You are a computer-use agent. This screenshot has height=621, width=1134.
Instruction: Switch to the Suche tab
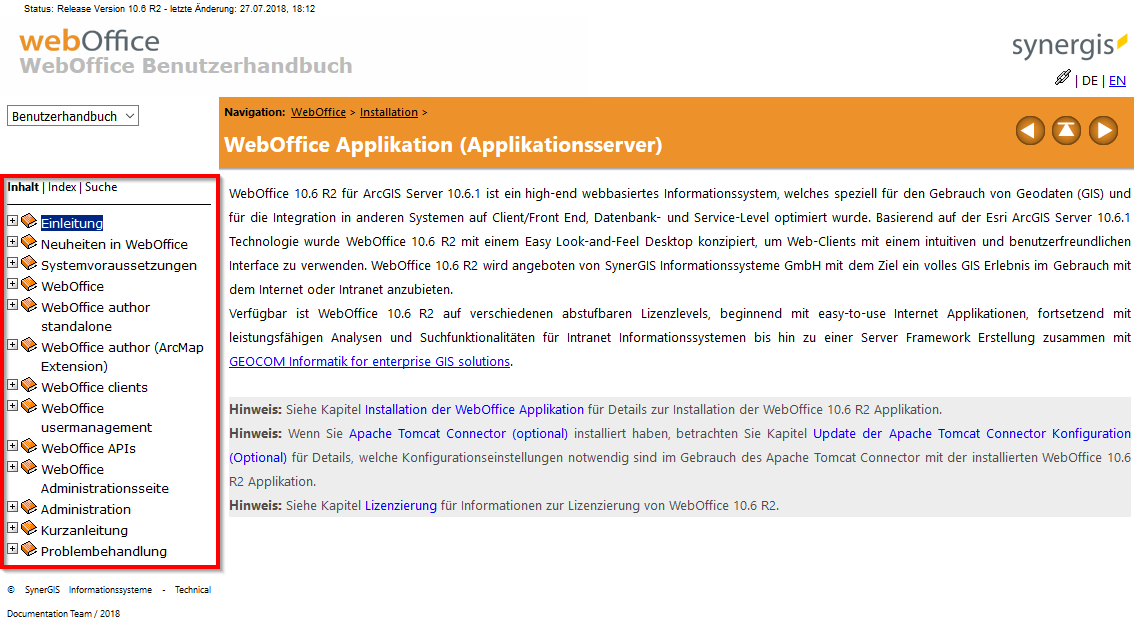101,187
